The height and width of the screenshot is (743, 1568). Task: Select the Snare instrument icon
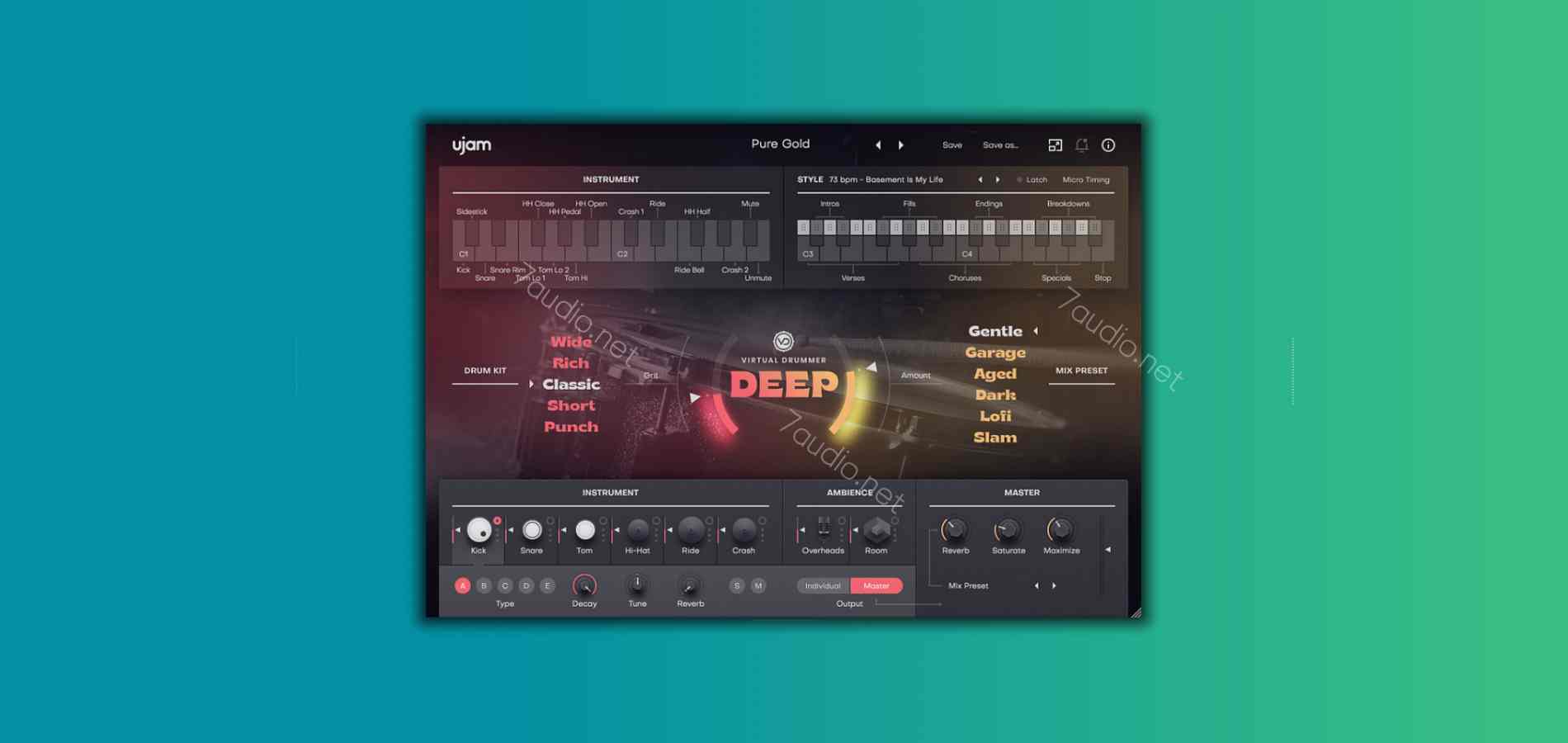[532, 530]
